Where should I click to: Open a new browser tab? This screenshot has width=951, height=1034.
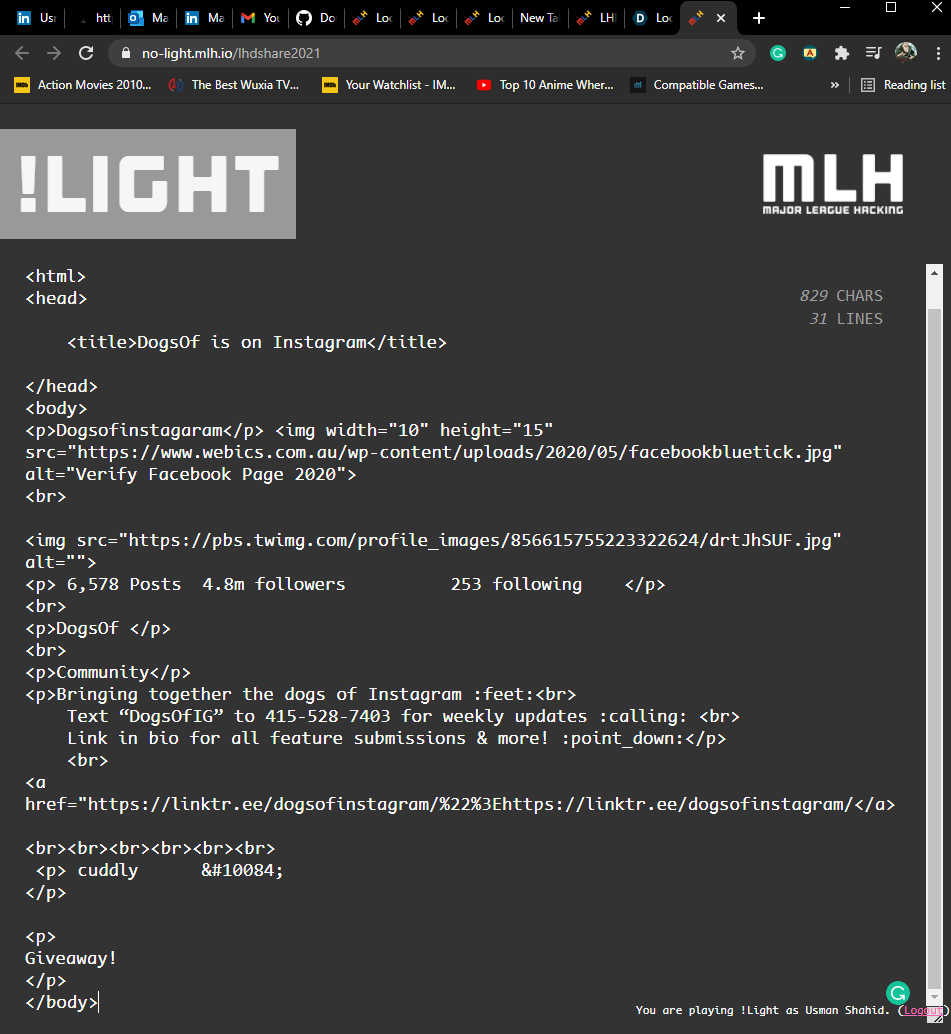click(x=758, y=18)
